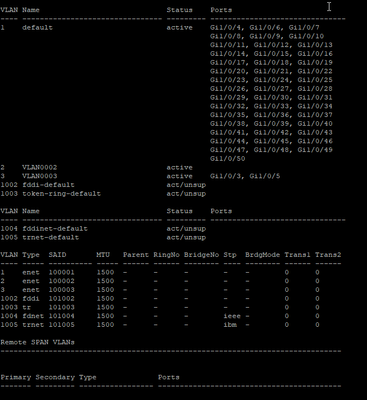Screen dimensions: 367x400
Task: Click port Gi1/0/28 in the list
Action: click(x=315, y=89)
